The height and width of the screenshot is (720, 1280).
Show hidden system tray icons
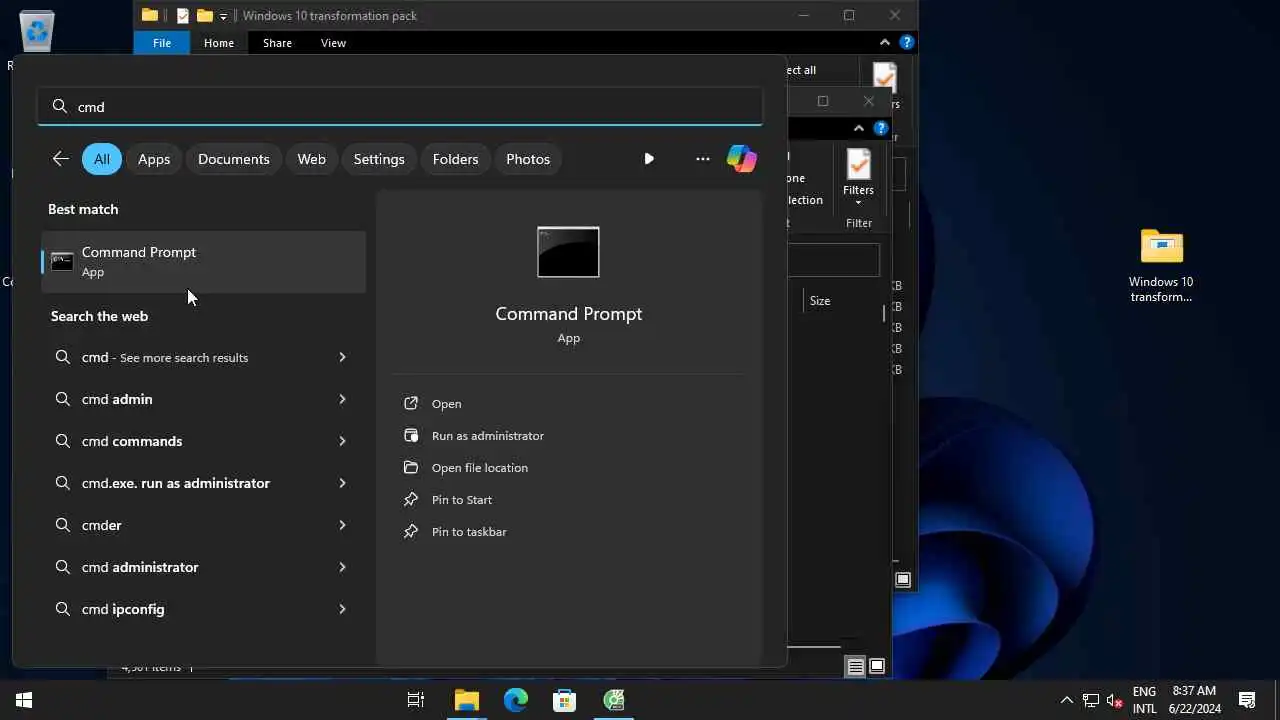[1066, 700]
